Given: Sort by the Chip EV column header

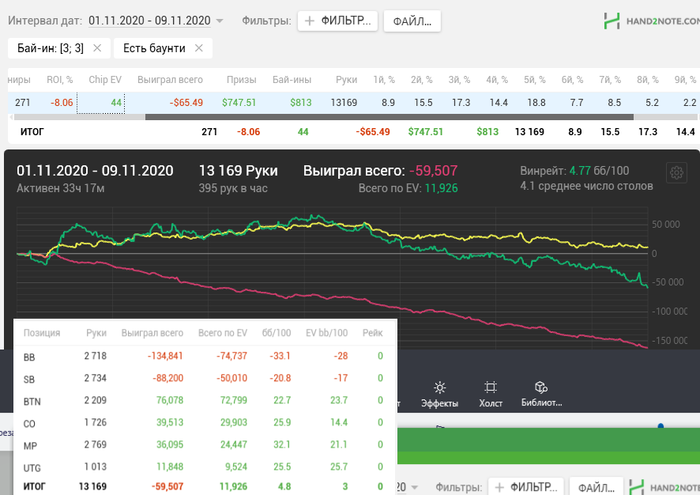Looking at the screenshot, I should point(105,79).
